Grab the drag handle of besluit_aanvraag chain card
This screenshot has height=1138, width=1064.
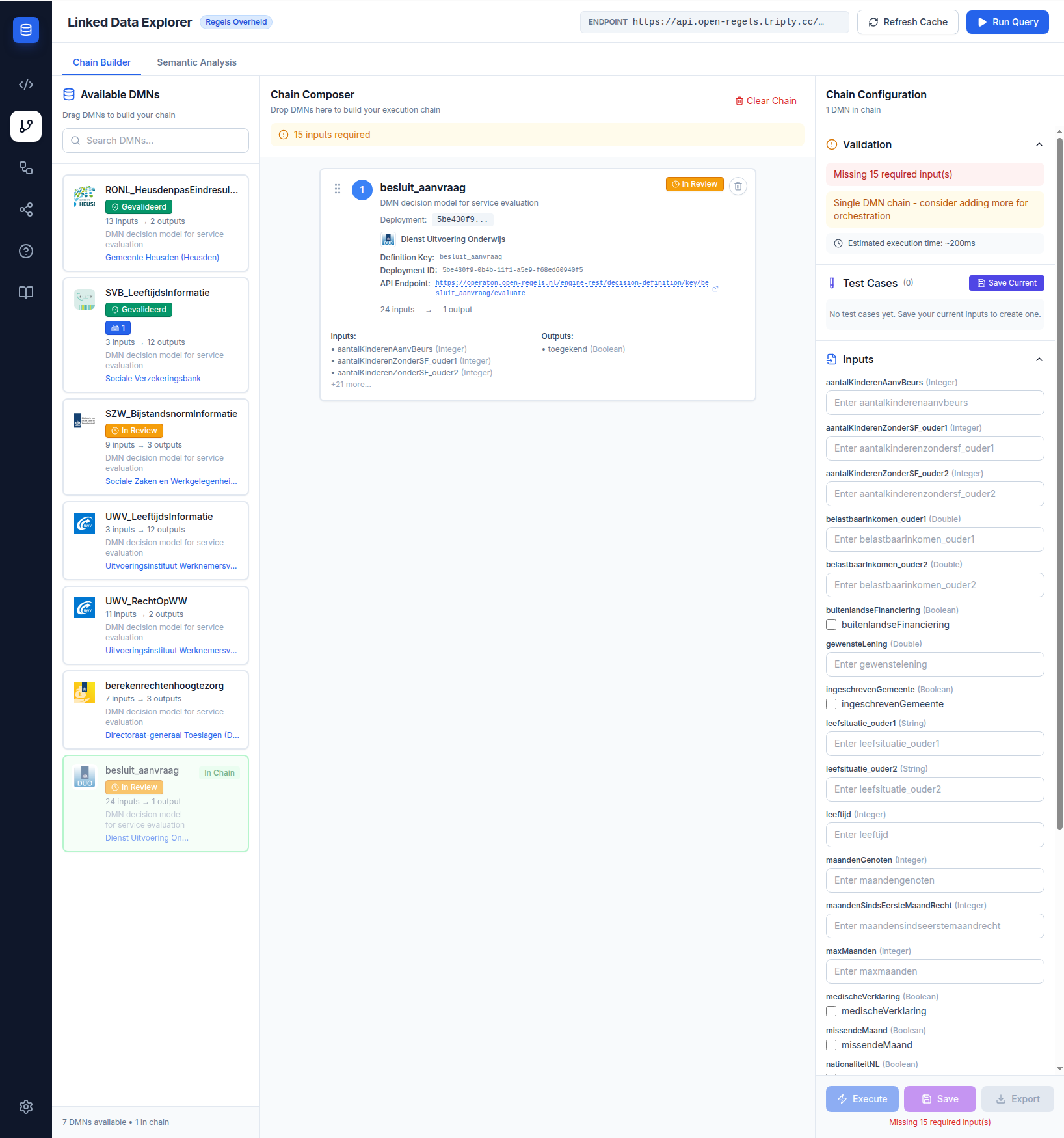click(x=338, y=189)
